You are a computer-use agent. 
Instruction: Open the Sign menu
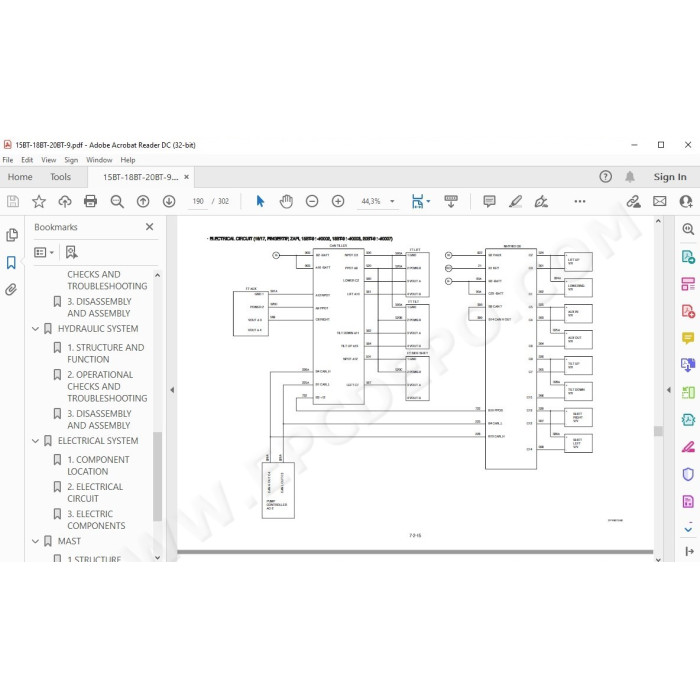[71, 160]
